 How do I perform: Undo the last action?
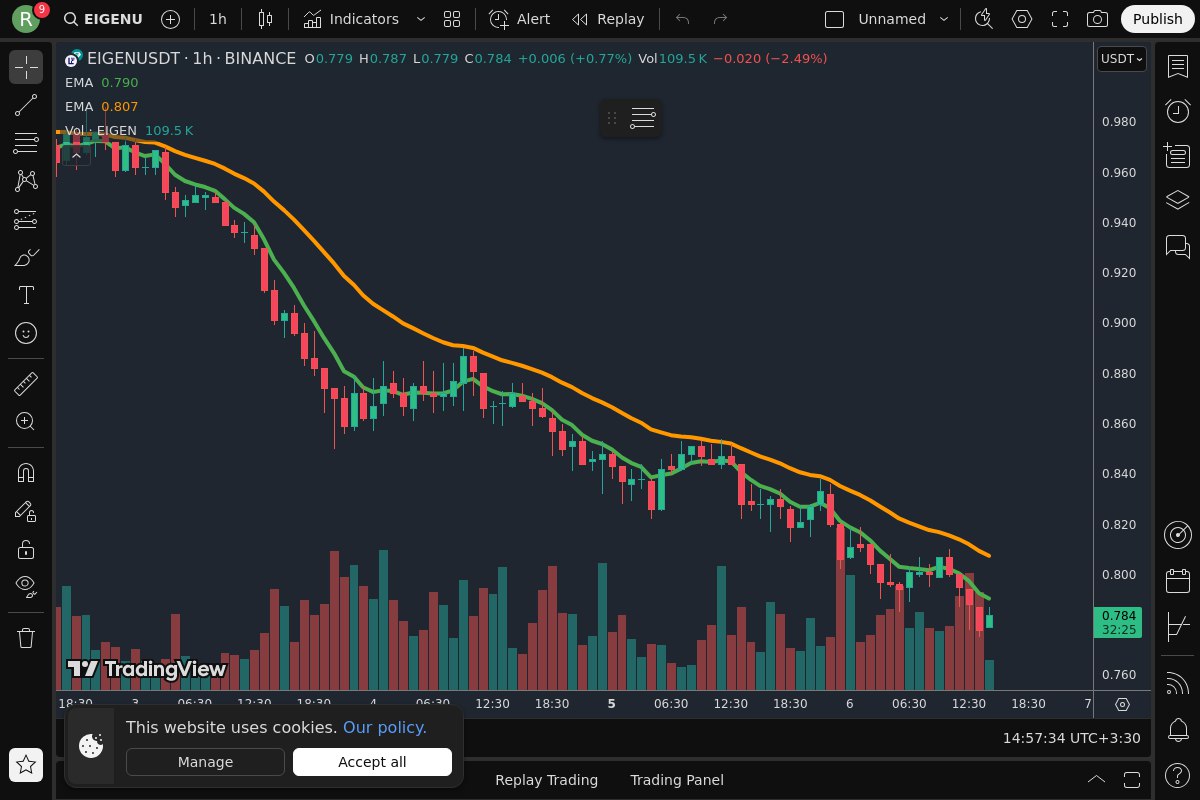[683, 19]
